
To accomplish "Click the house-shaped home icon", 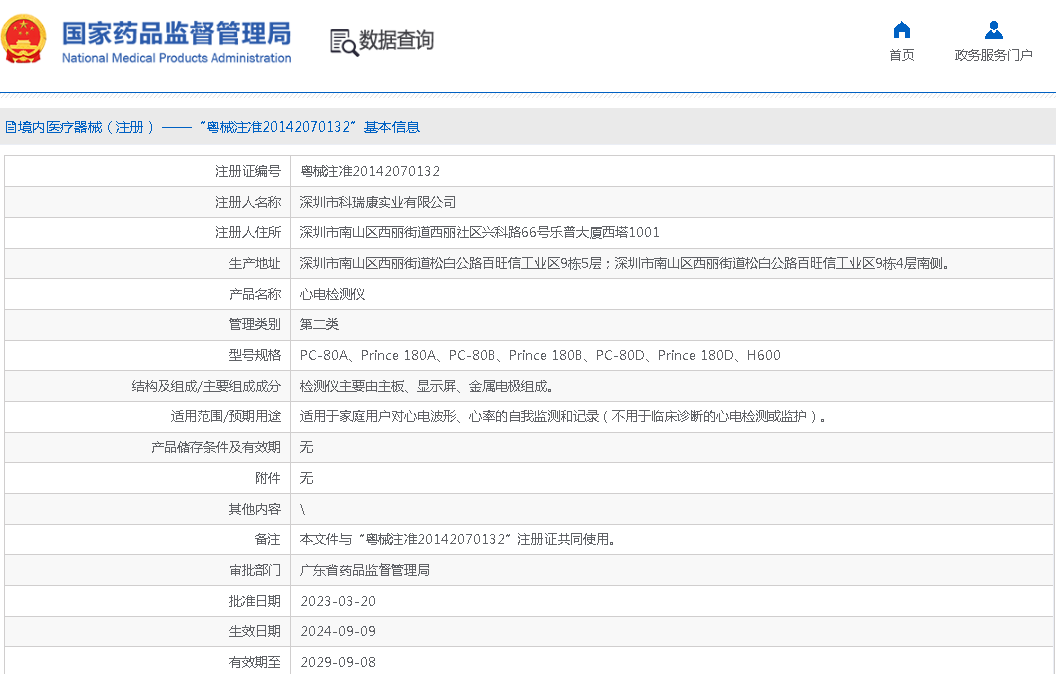I will (901, 30).
